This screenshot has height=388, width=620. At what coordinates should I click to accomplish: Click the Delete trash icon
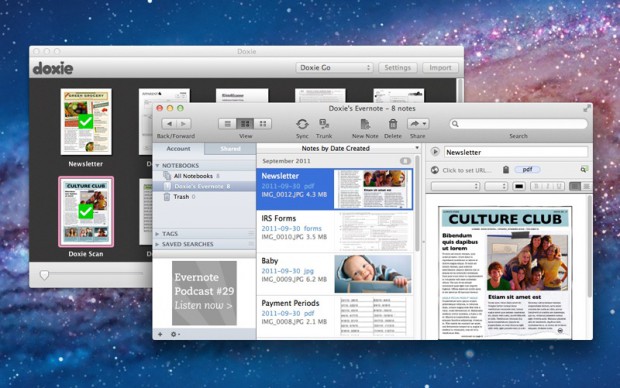pos(393,124)
